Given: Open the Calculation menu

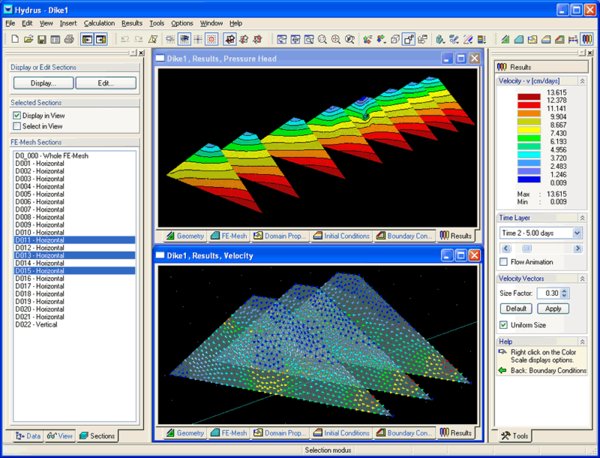Looking at the screenshot, I should click(99, 22).
